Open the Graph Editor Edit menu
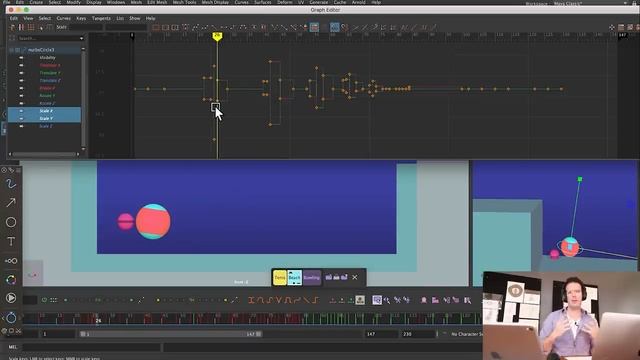 pyautogui.click(x=13, y=18)
